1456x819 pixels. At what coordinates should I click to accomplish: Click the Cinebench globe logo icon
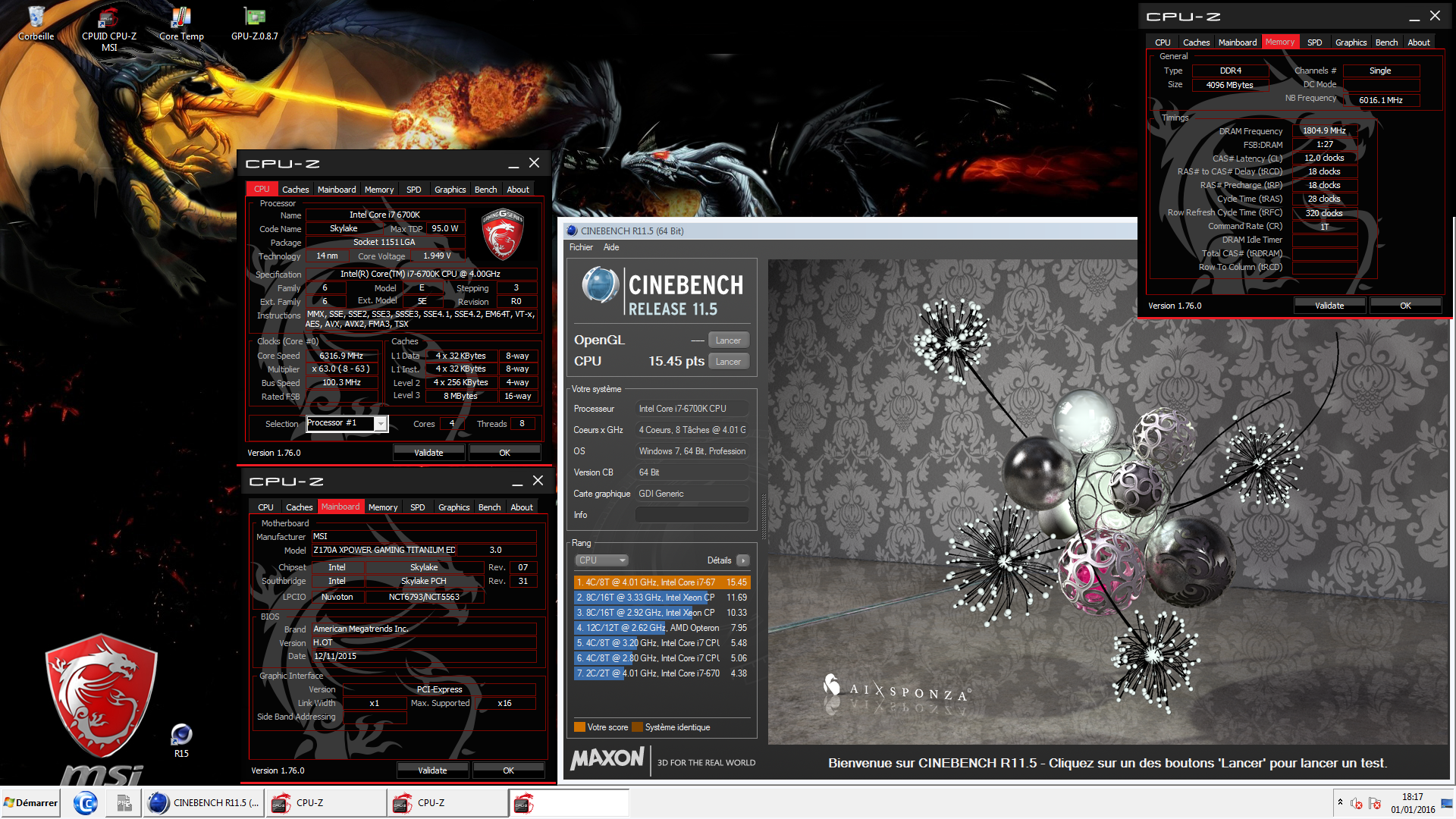pyautogui.click(x=601, y=286)
